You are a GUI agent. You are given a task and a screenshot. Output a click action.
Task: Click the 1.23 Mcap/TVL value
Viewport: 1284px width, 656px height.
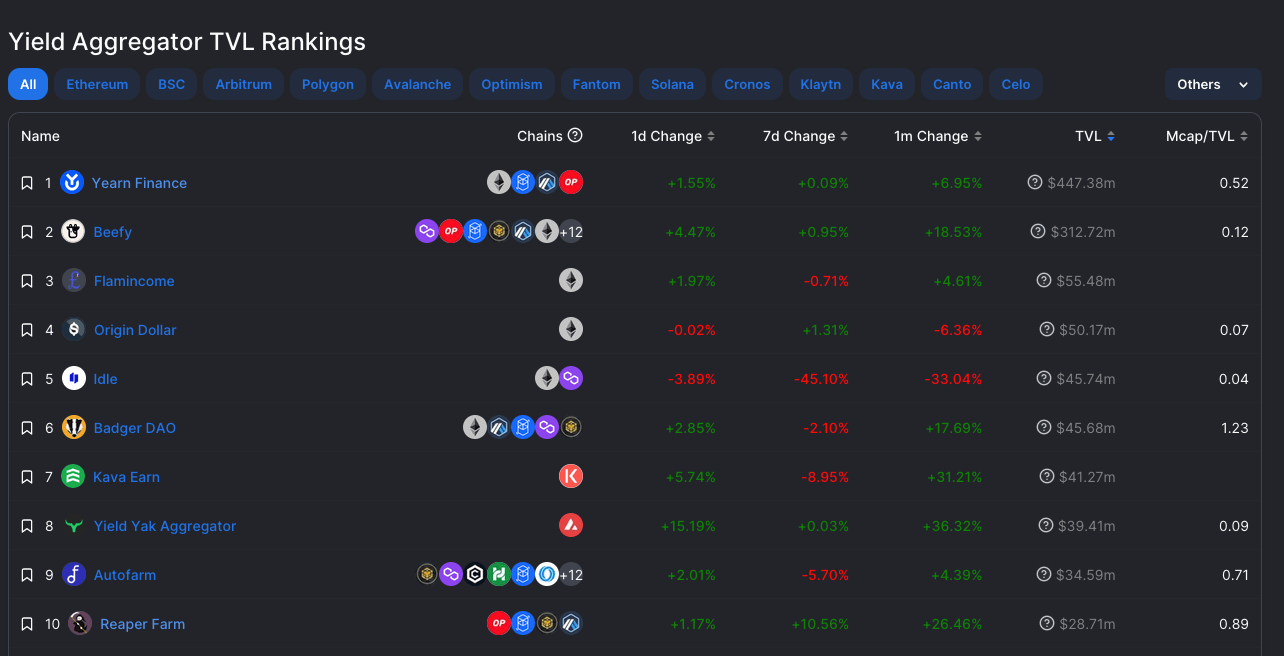1235,428
